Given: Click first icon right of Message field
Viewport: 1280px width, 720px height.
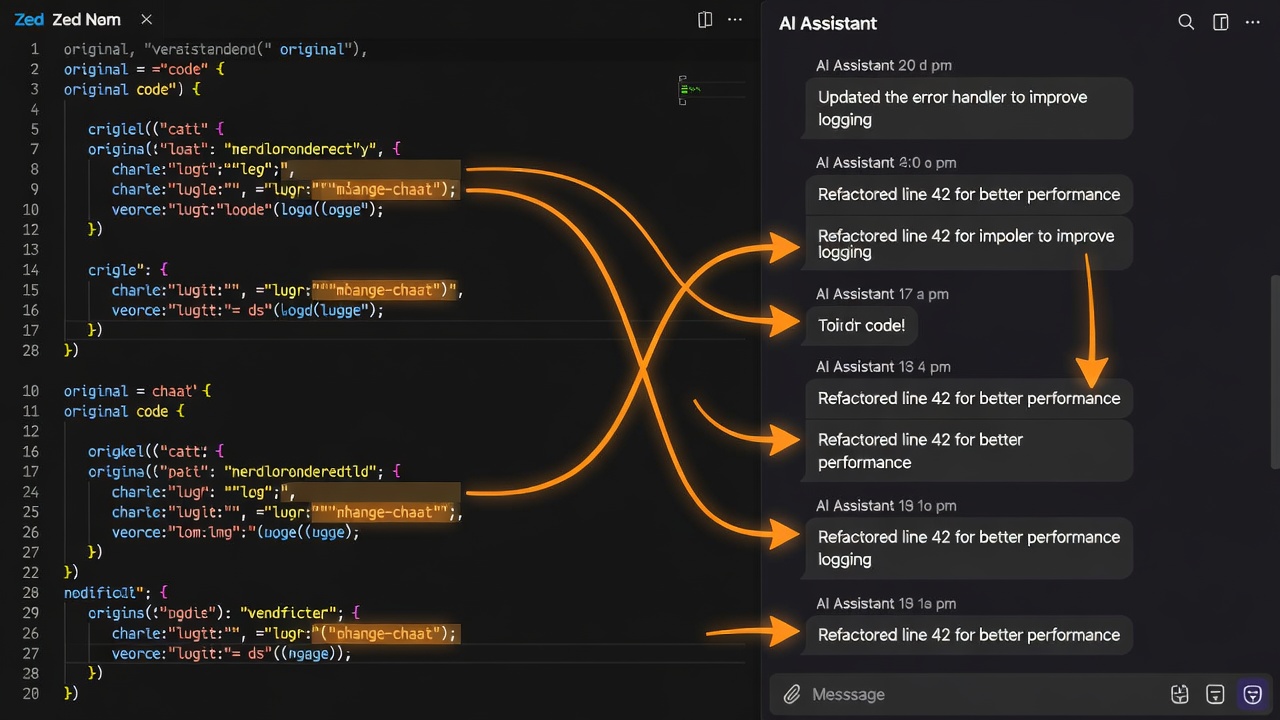Looking at the screenshot, I should (x=1179, y=694).
